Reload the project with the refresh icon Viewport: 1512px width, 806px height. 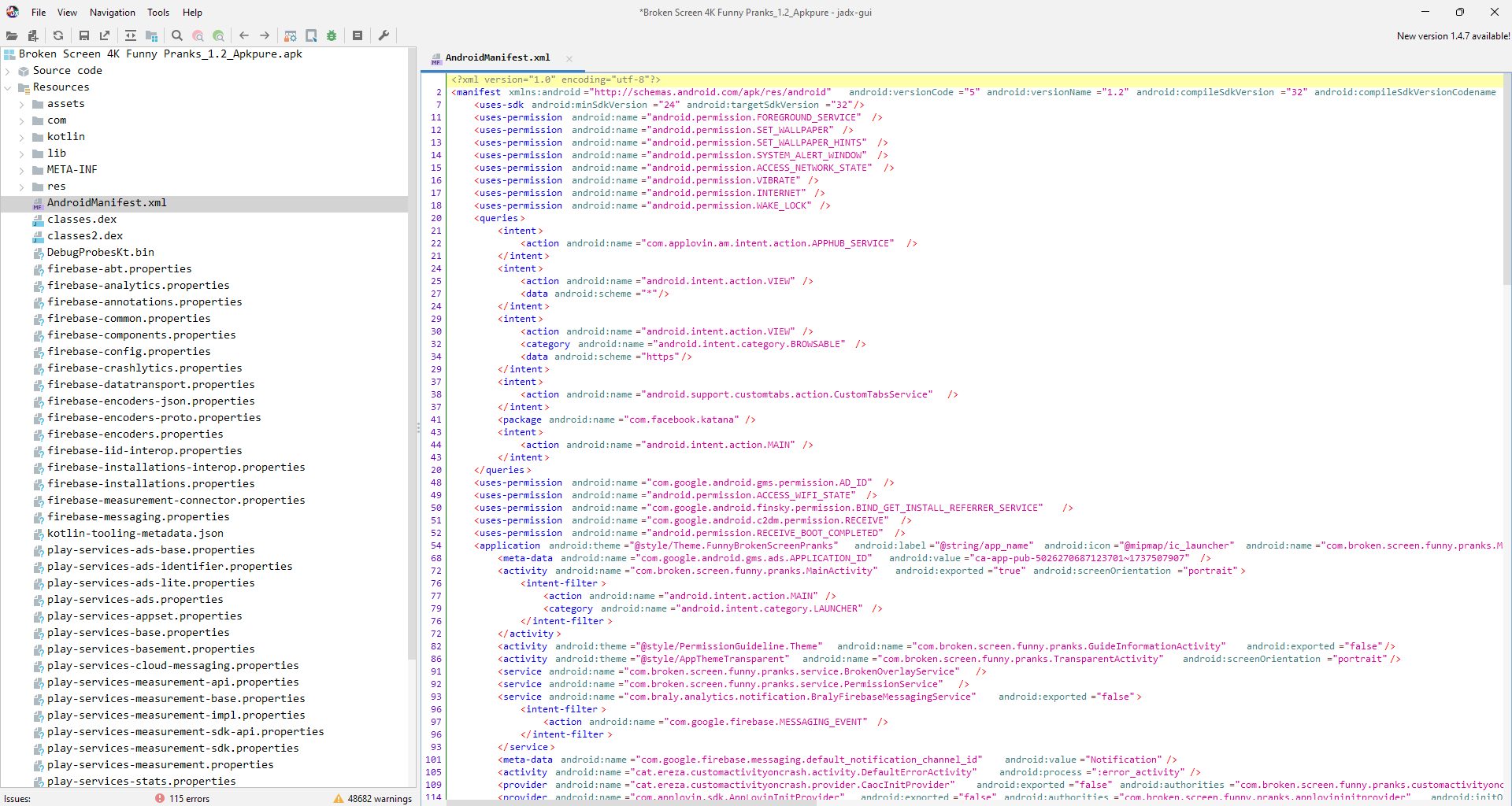pyautogui.click(x=58, y=35)
